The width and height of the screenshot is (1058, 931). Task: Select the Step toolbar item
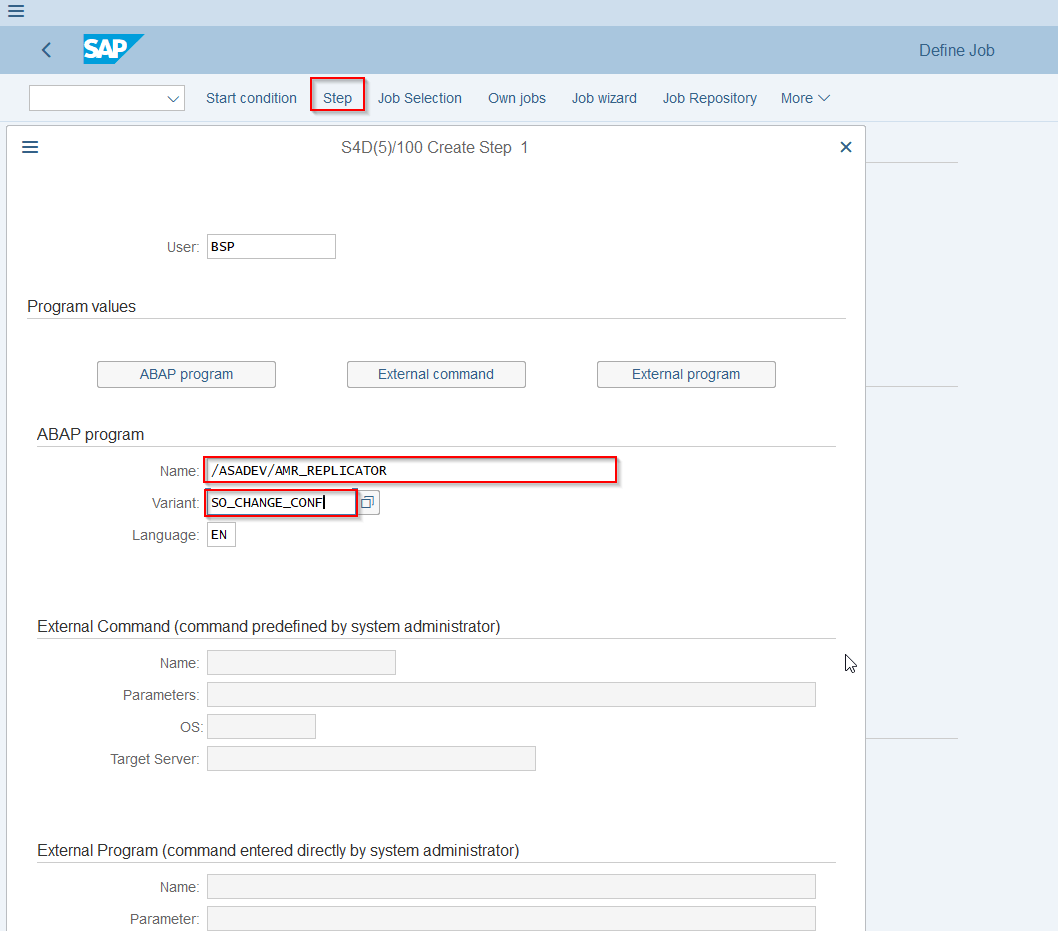point(337,98)
